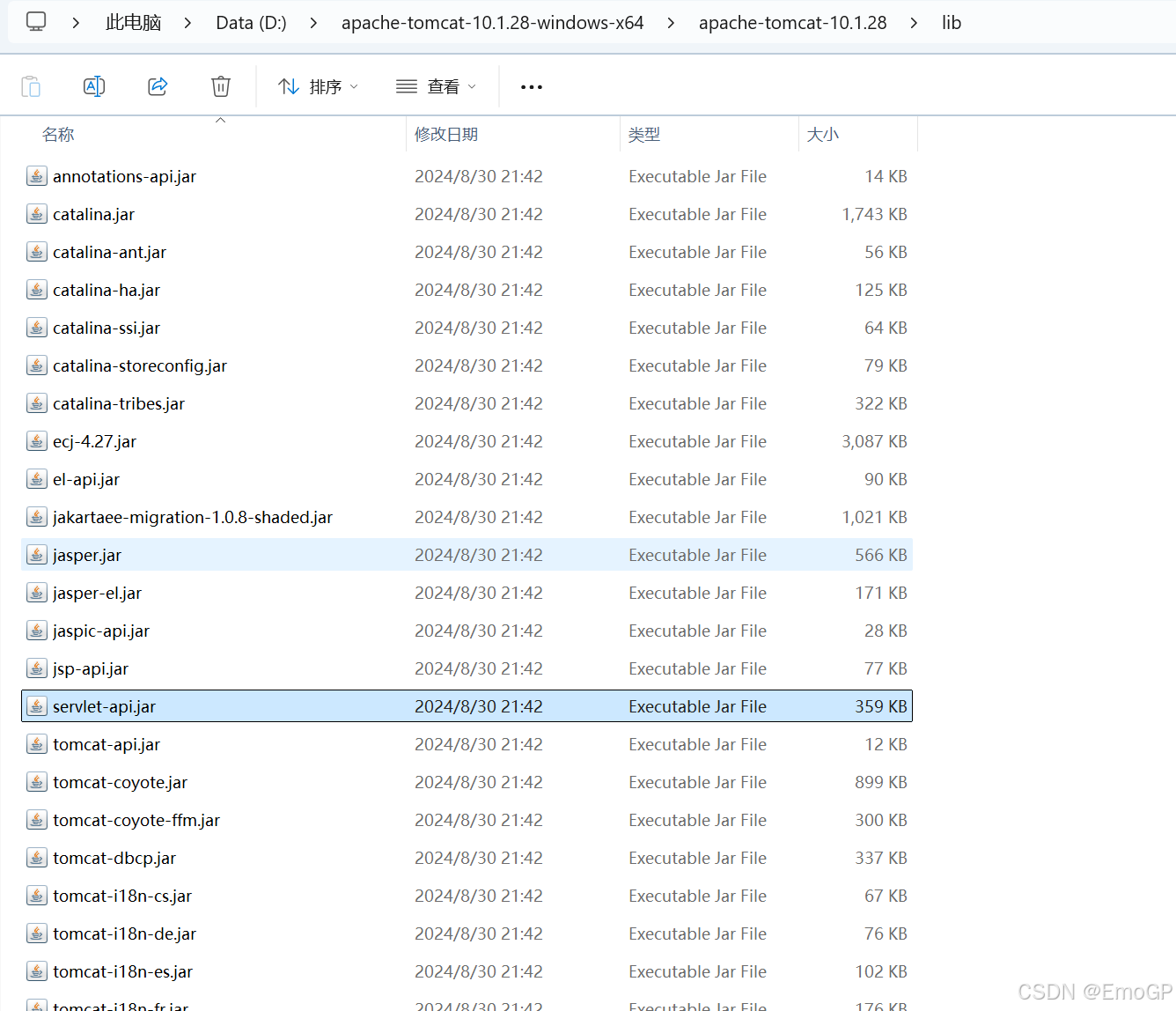This screenshot has height=1011, width=1176.
Task: Click the lib breadcrumb segment
Action: [952, 23]
